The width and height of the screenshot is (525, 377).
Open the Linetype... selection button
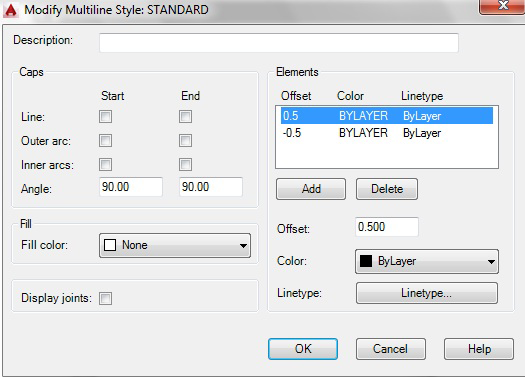click(427, 293)
